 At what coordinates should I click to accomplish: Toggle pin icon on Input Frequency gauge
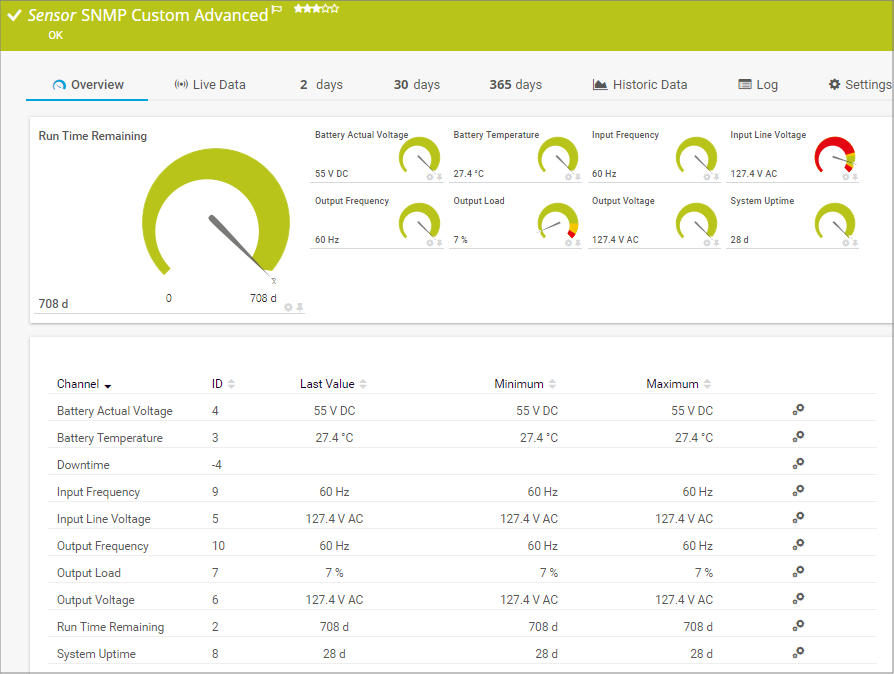pyautogui.click(x=716, y=177)
